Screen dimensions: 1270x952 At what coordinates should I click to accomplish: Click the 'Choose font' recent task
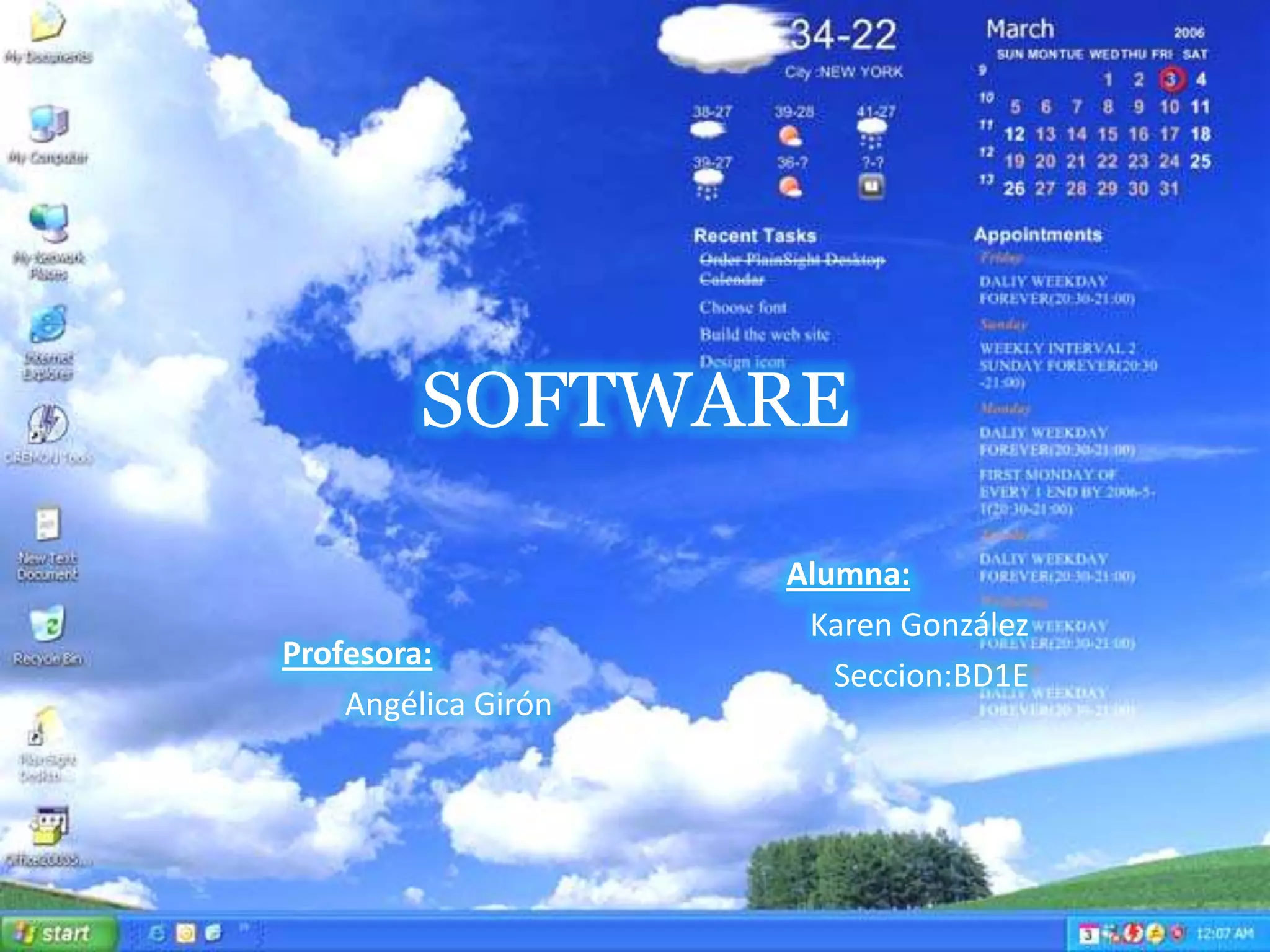[x=743, y=307]
